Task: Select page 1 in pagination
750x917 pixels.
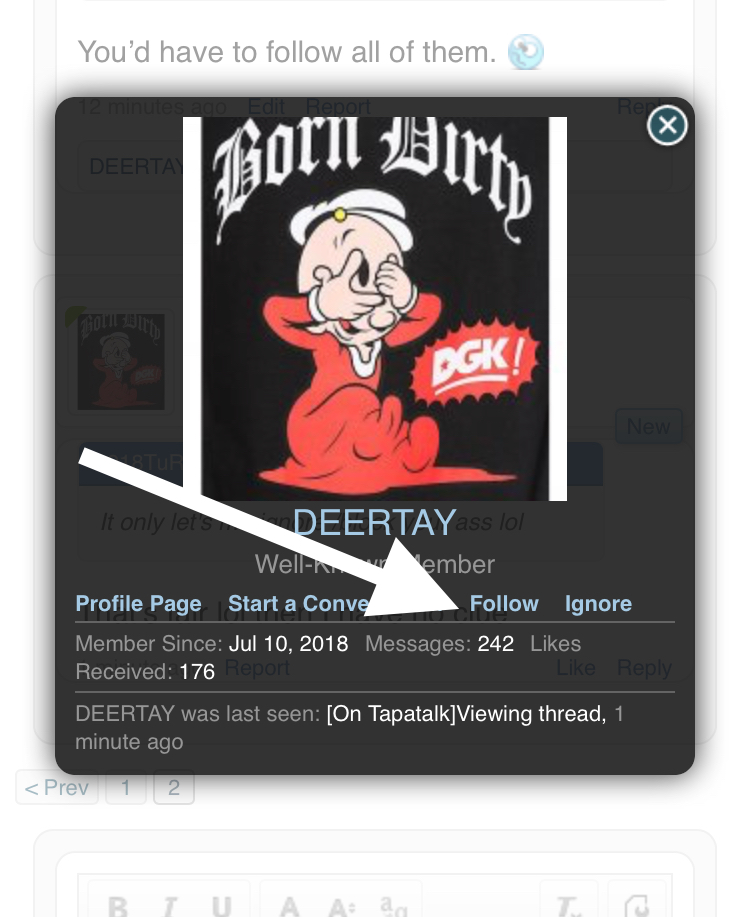Action: [125, 787]
